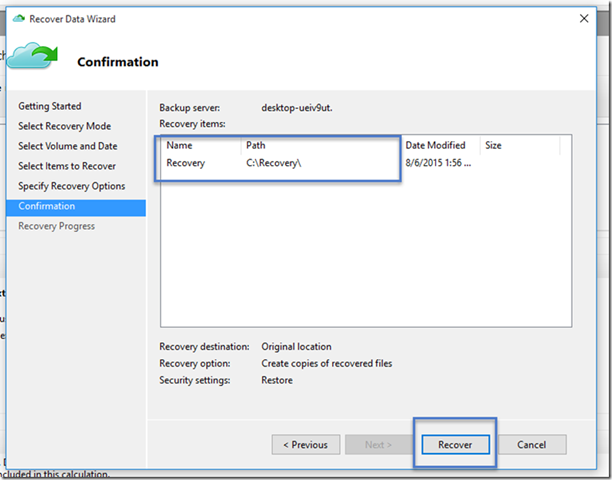
Task: Click the C:\Recovery\ path entry
Action: (x=274, y=163)
